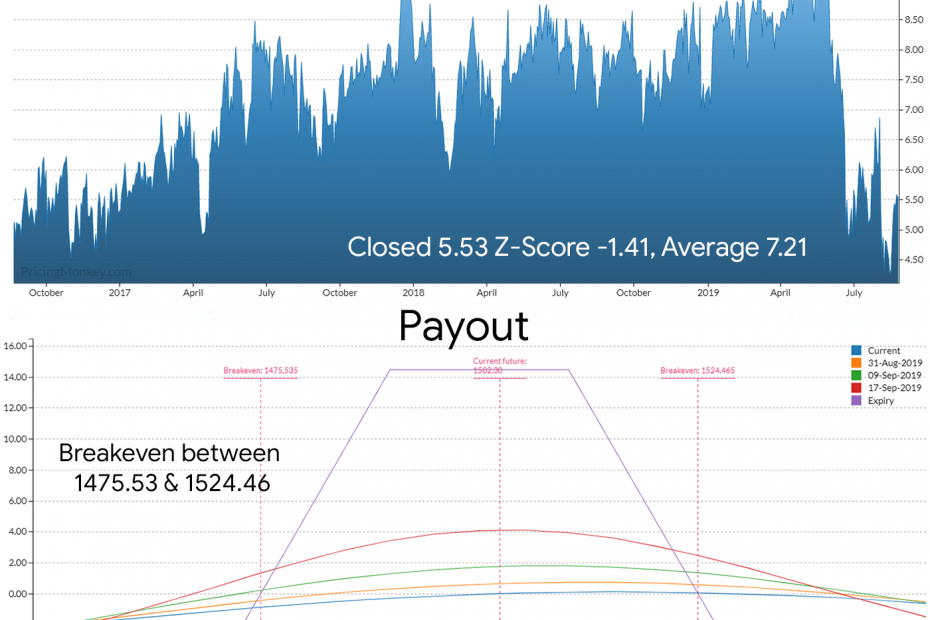This screenshot has width=930, height=620.
Task: Click the 6.00 right-axis value
Action: 914,170
